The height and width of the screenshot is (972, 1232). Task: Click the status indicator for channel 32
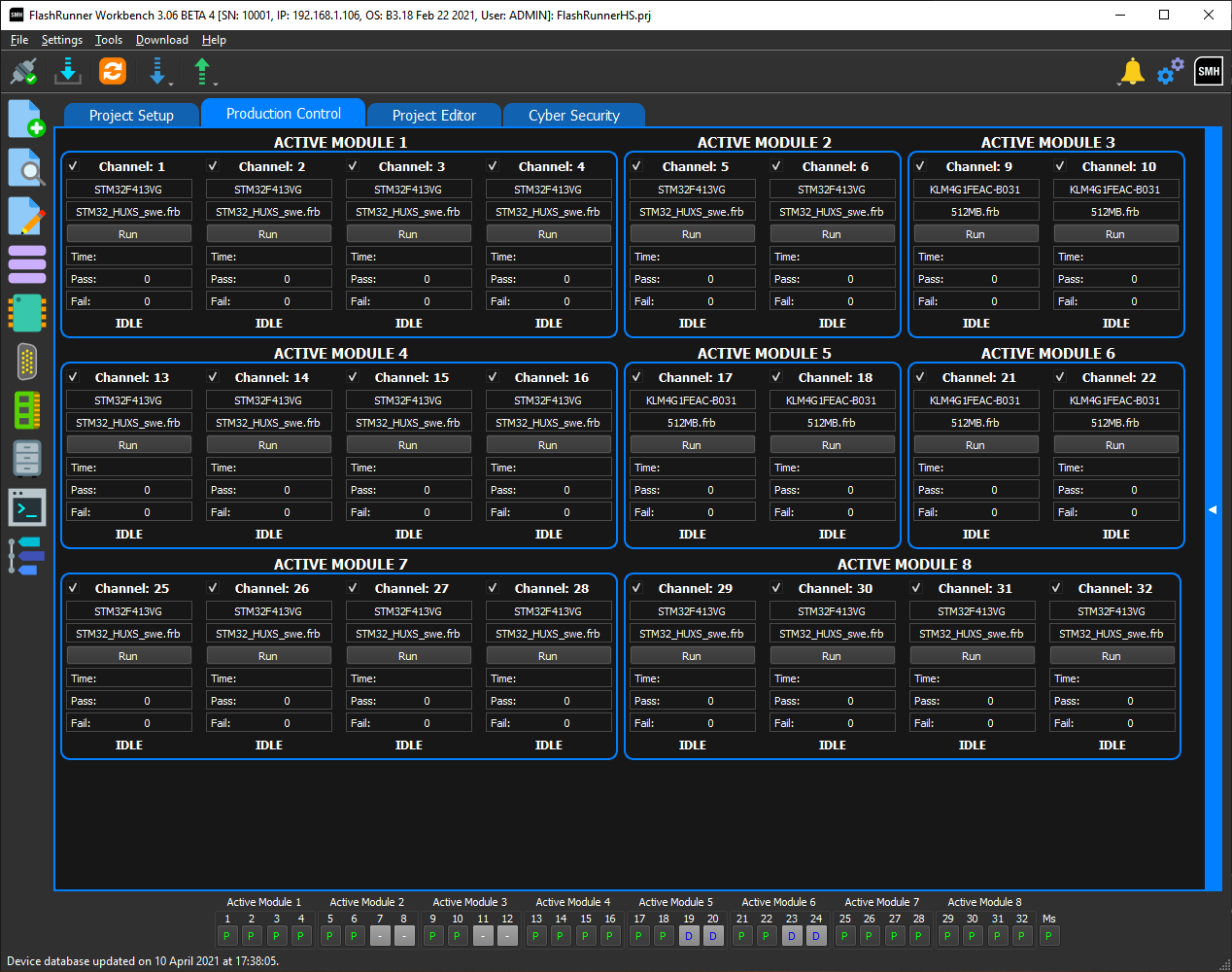(1022, 936)
